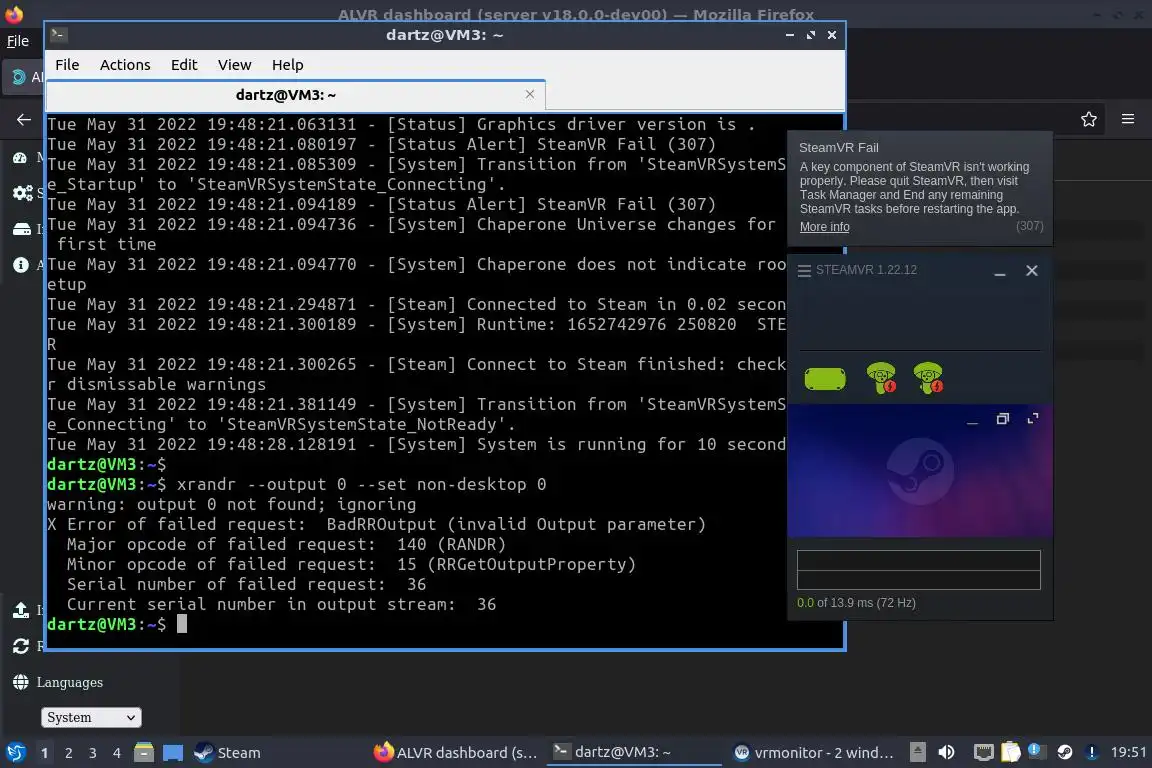Click the '0.0 of 13.9 ms (72 Hz)' text
The image size is (1152, 768).
tap(856, 603)
